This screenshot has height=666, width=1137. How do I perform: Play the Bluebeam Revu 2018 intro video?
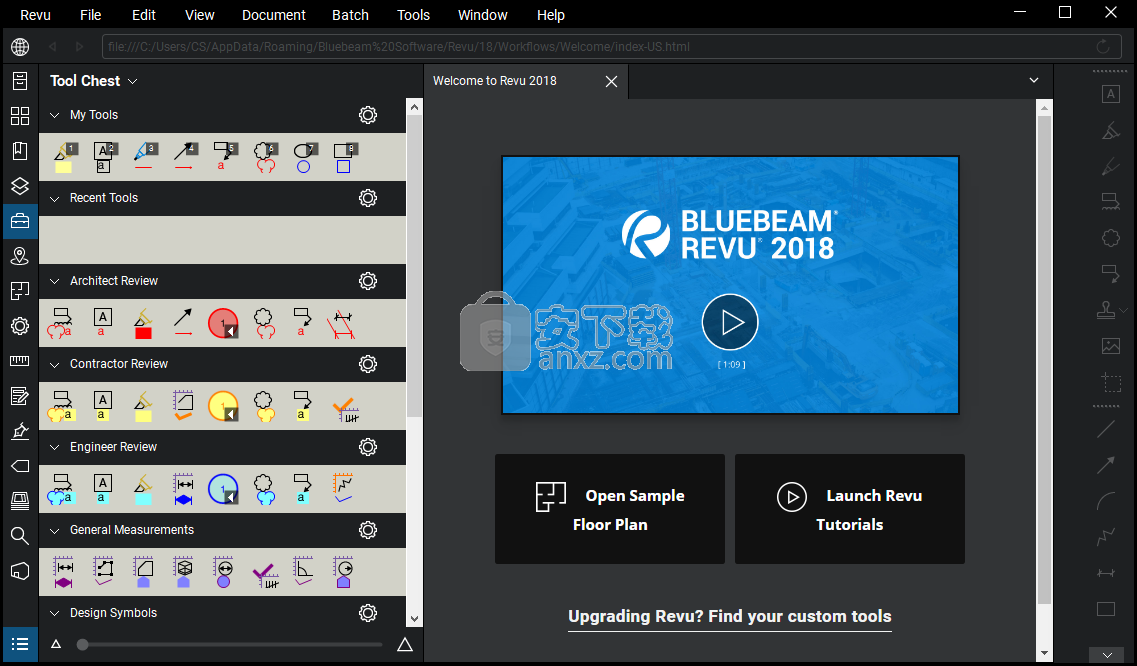pyautogui.click(x=730, y=322)
